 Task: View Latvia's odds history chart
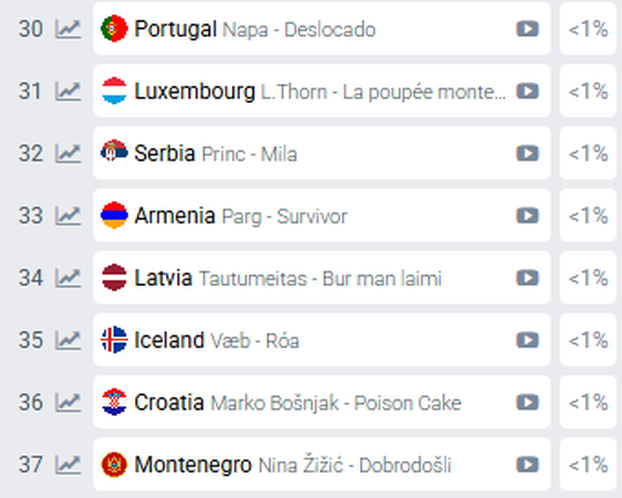(68, 278)
